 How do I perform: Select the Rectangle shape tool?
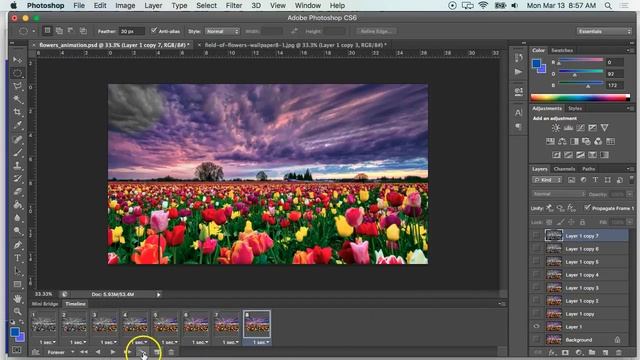(x=17, y=284)
